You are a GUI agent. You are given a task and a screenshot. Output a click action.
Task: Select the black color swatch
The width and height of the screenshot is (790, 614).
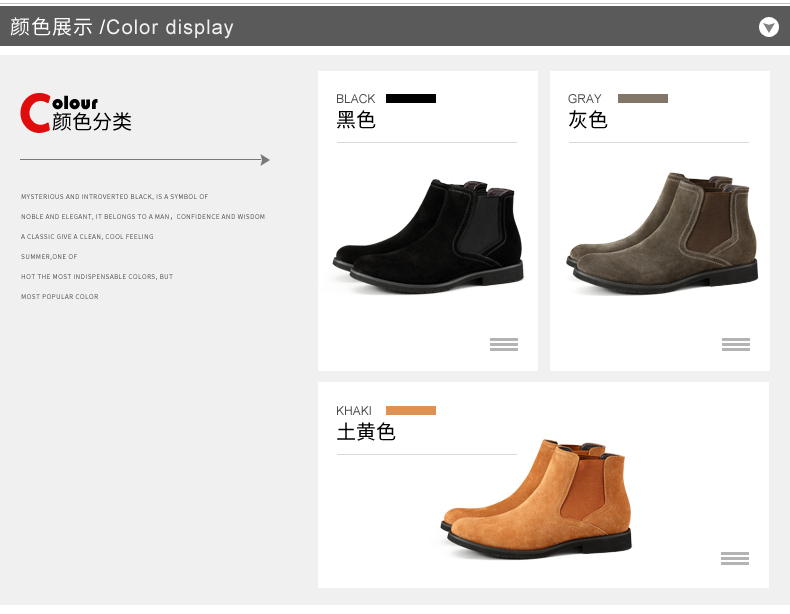pyautogui.click(x=411, y=98)
